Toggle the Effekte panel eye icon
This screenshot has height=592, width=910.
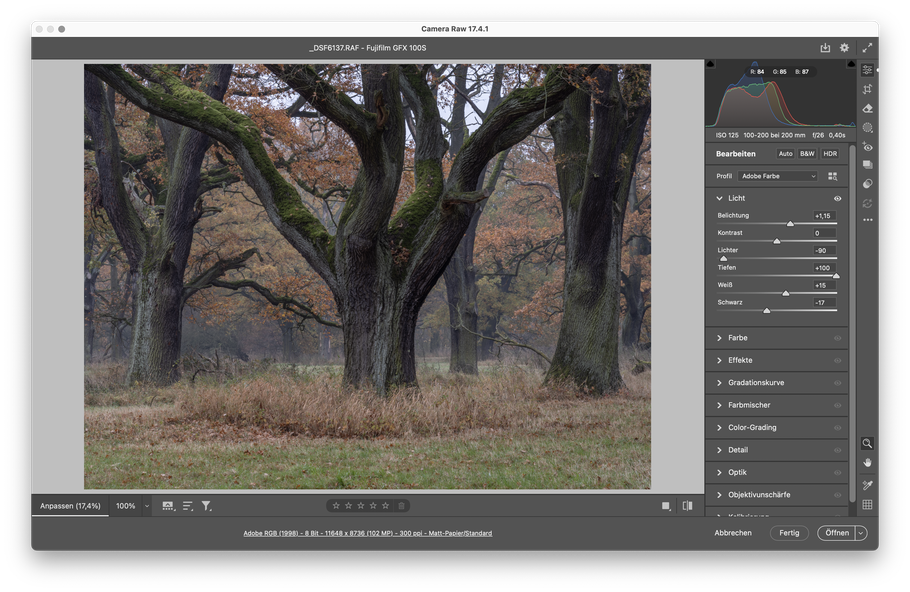click(x=837, y=360)
